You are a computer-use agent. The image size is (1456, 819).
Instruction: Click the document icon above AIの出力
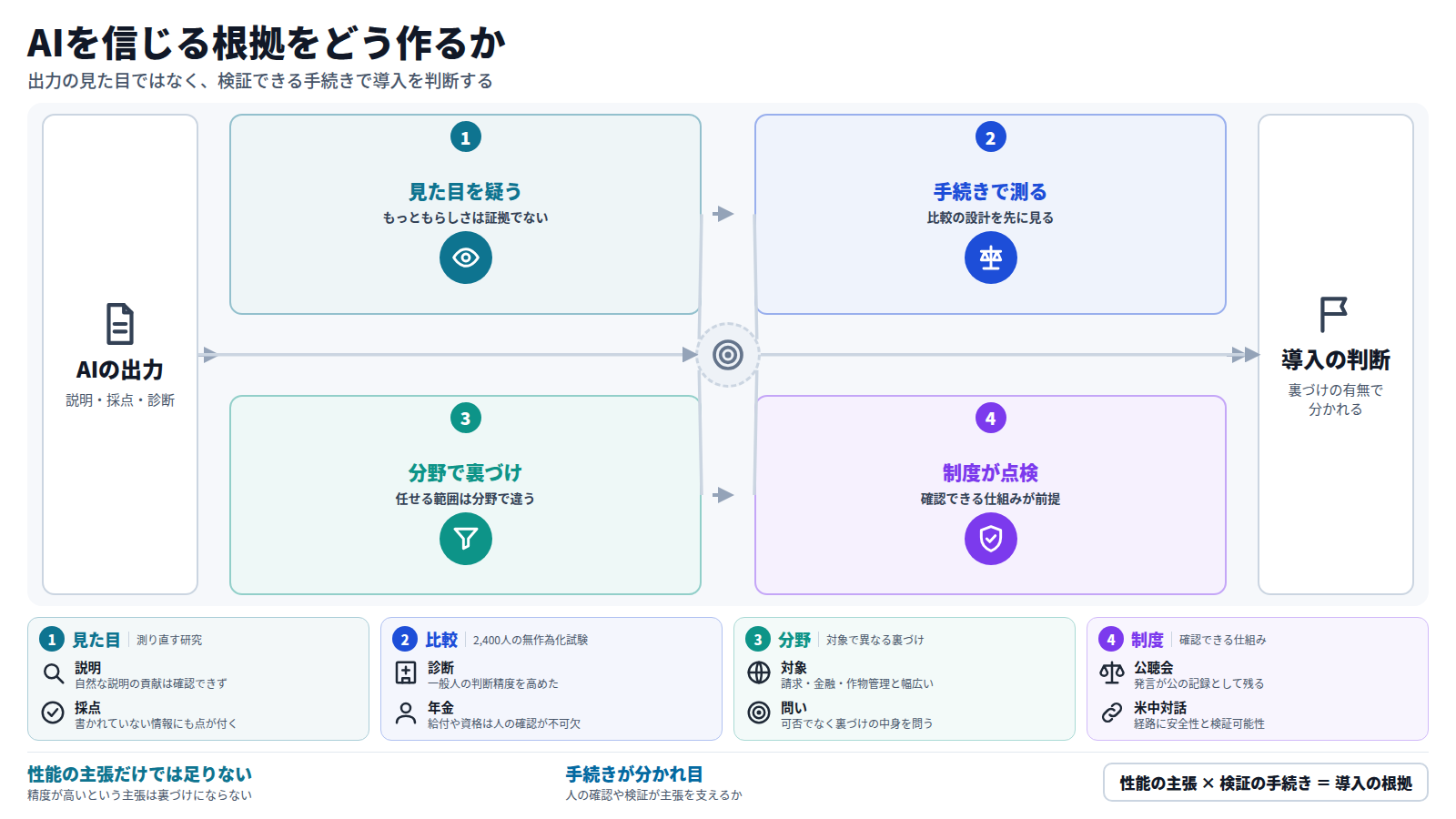119,324
